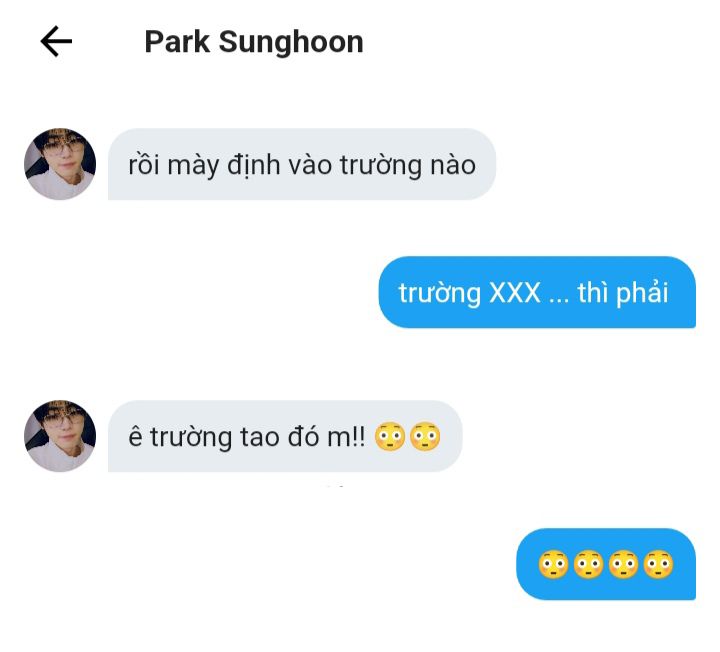Click third flushed emoji in blue bubble
Image resolution: width=720 pixels, height=652 pixels.
[623, 564]
